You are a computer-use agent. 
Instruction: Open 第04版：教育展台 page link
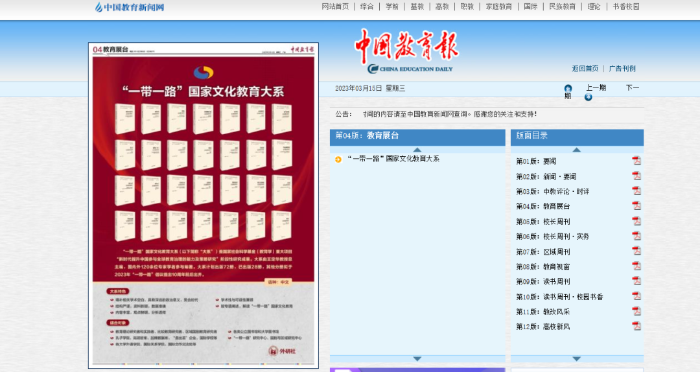coord(543,206)
